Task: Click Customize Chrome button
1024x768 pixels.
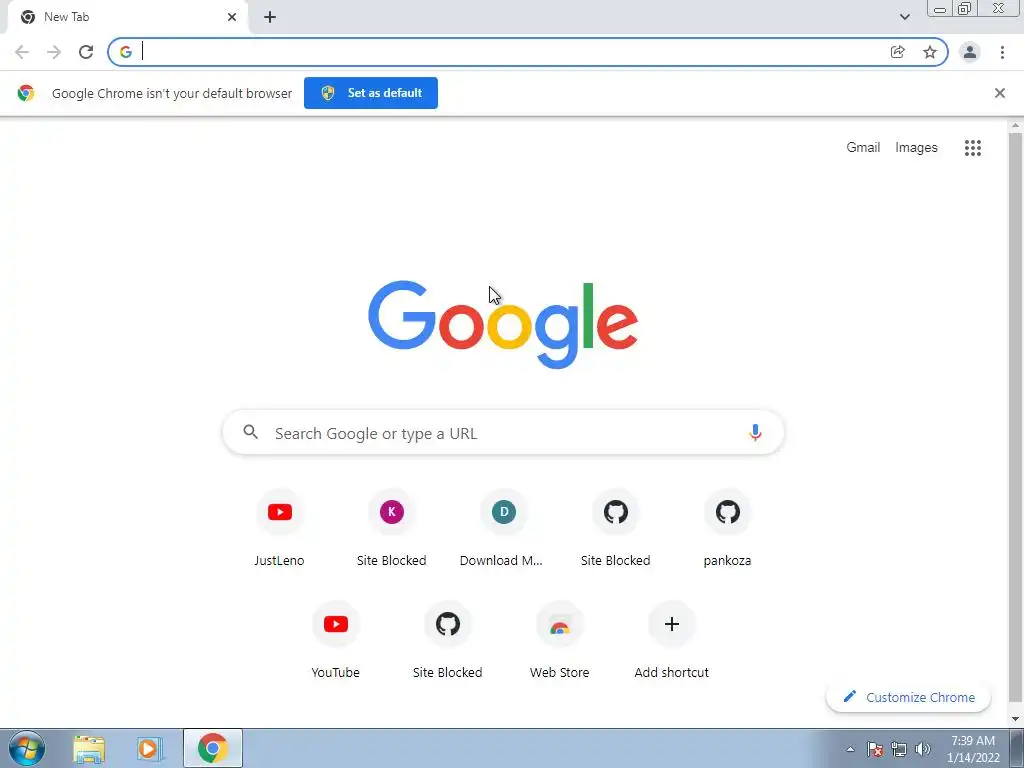Action: click(908, 697)
